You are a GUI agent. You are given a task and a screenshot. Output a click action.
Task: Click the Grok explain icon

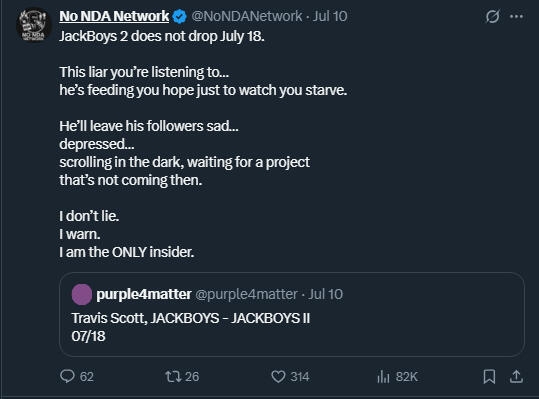pos(492,16)
